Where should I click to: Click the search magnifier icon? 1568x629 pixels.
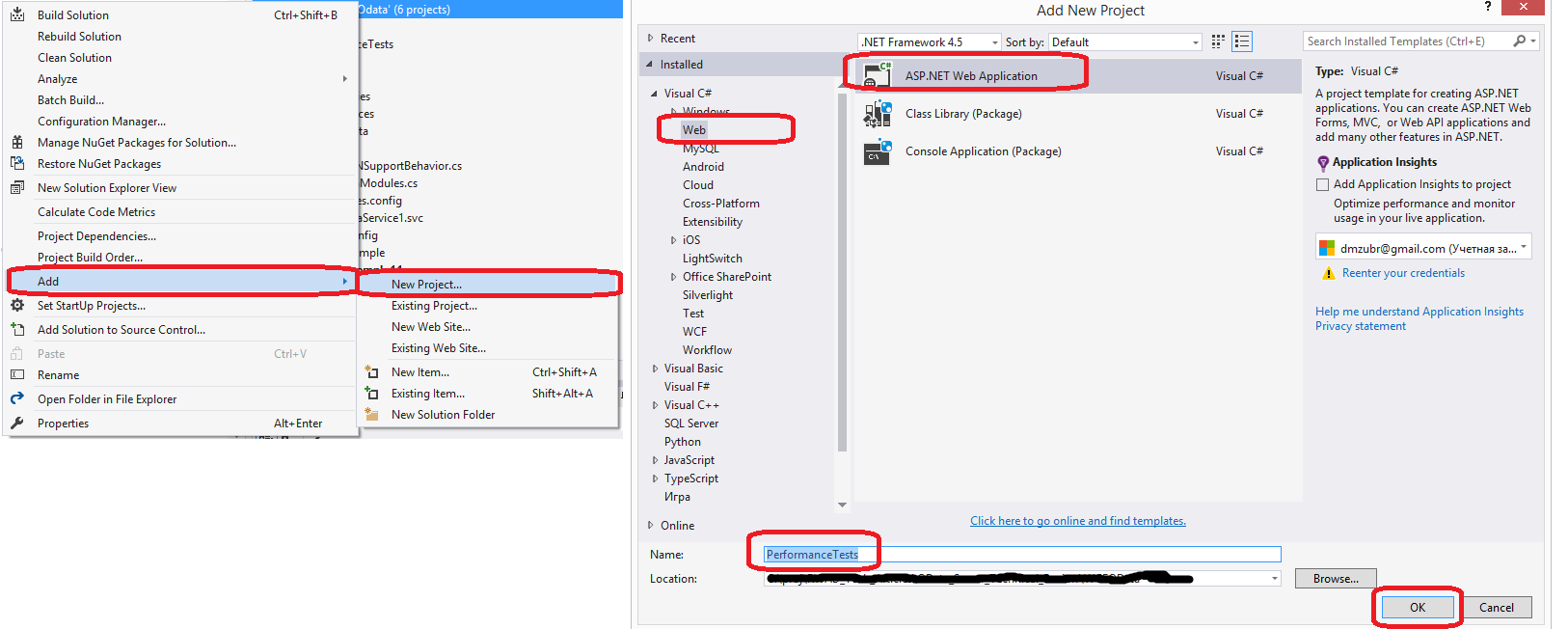(1520, 41)
